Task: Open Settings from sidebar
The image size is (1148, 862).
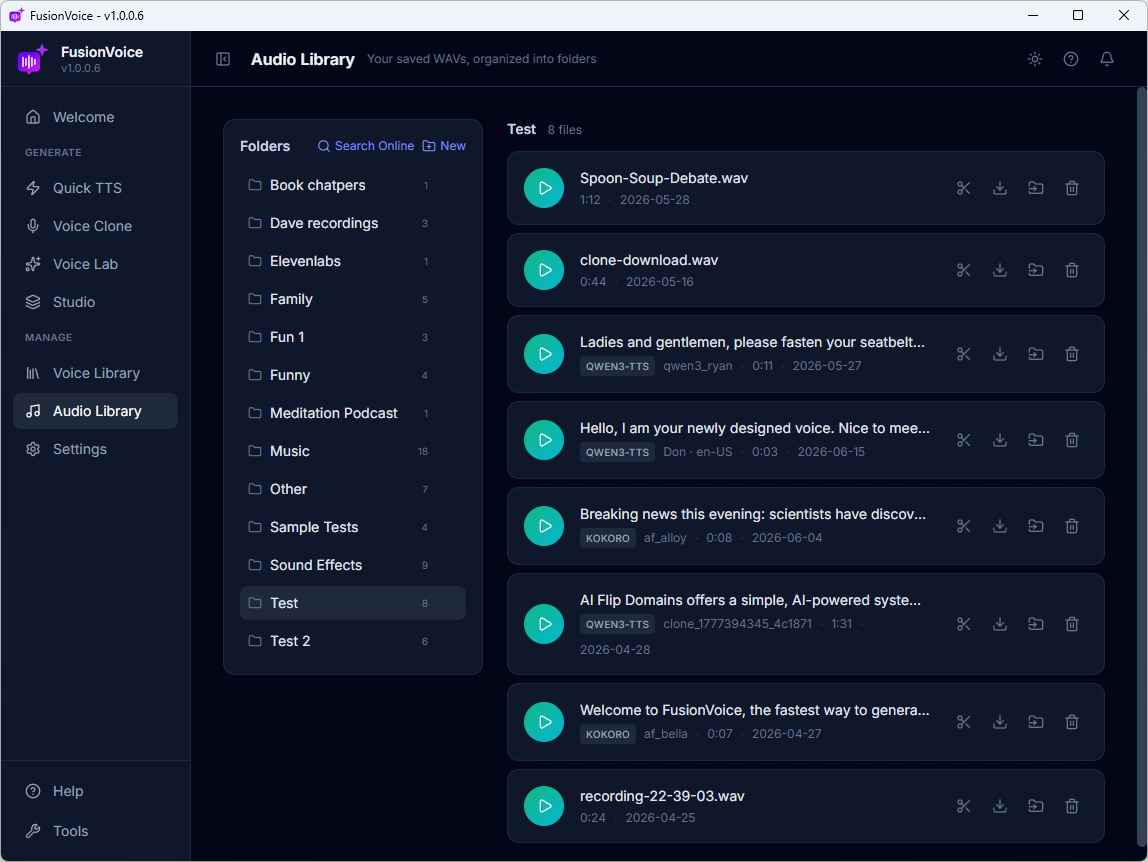Action: point(95,449)
